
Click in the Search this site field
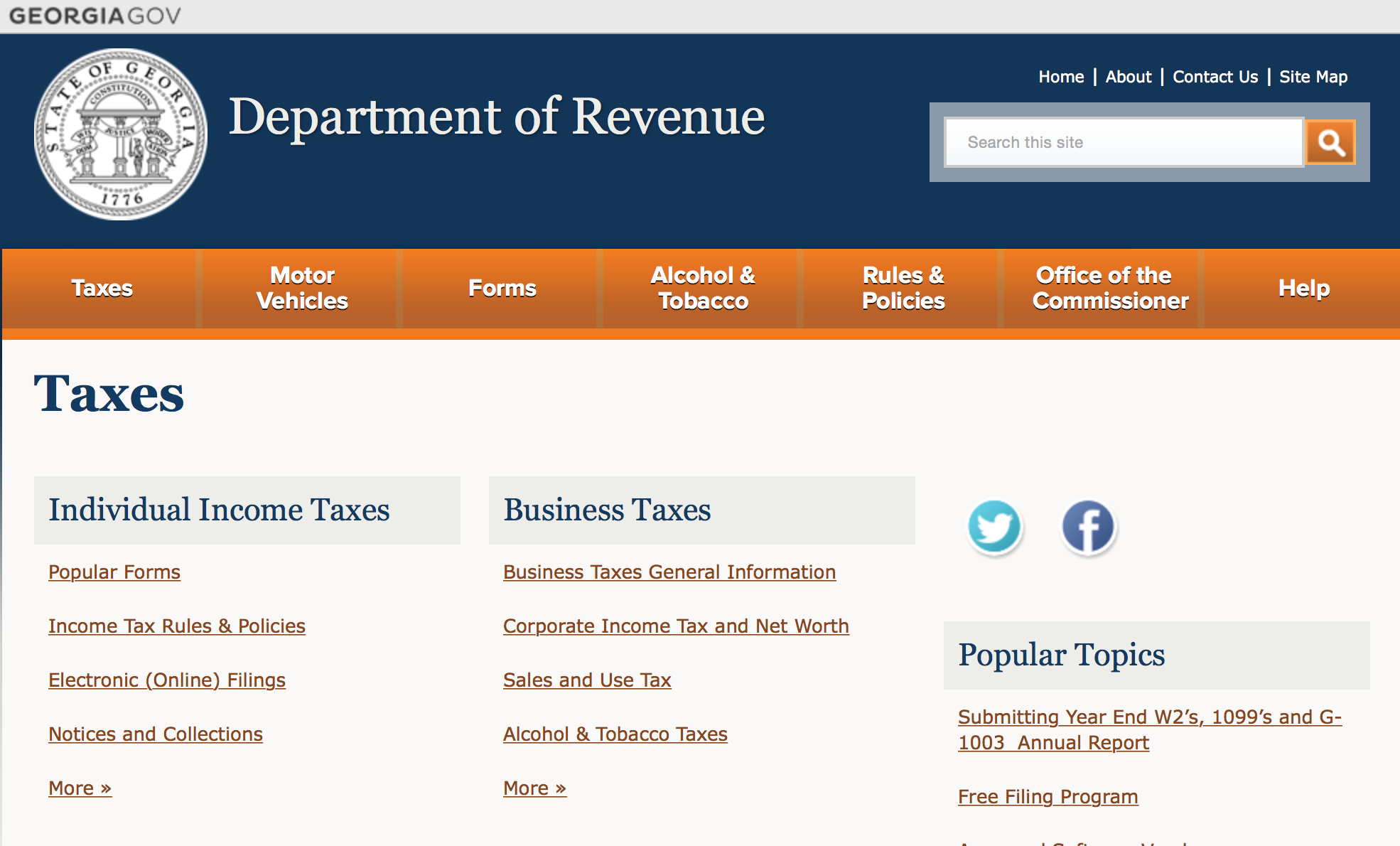point(1124,142)
